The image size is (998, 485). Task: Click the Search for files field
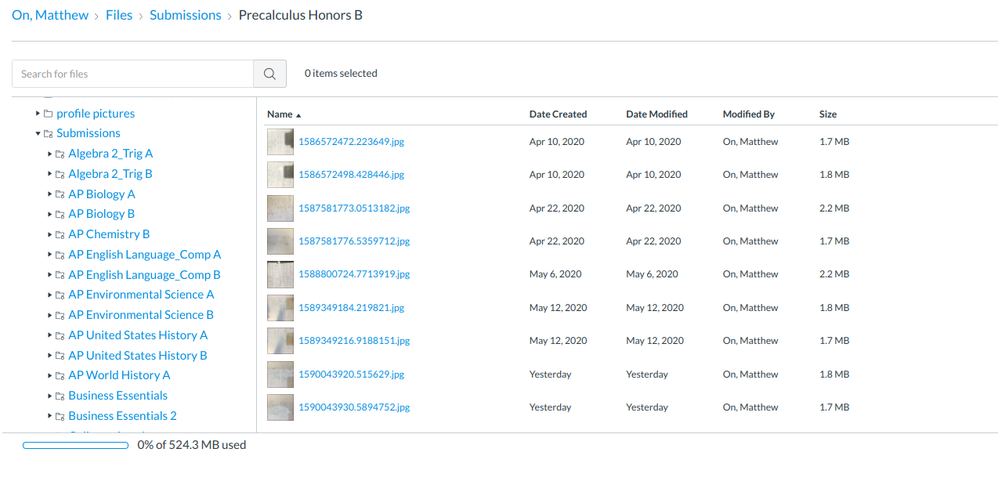(133, 74)
